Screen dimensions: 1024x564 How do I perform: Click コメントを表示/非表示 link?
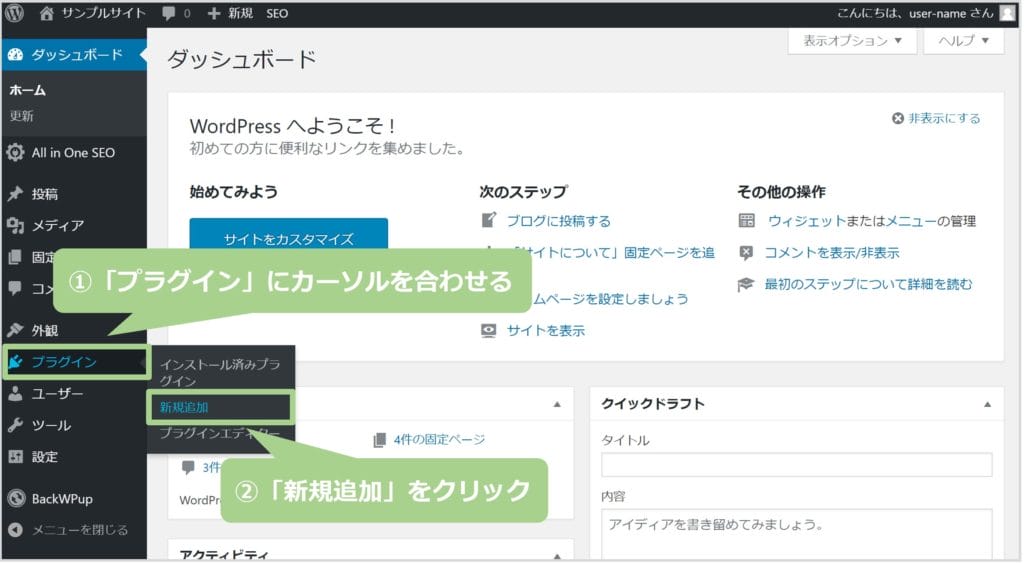832,253
